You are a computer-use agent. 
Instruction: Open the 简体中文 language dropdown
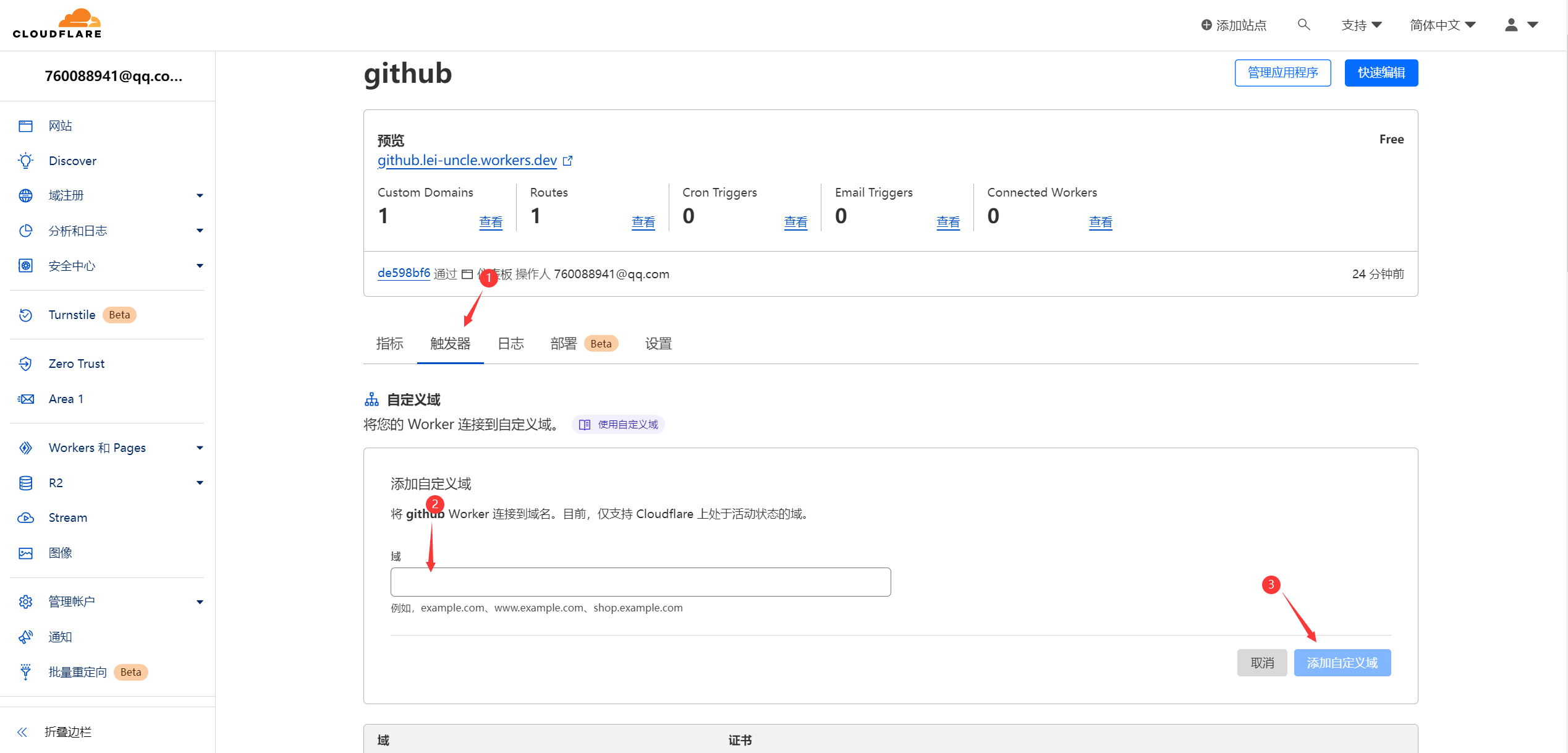(x=1443, y=25)
